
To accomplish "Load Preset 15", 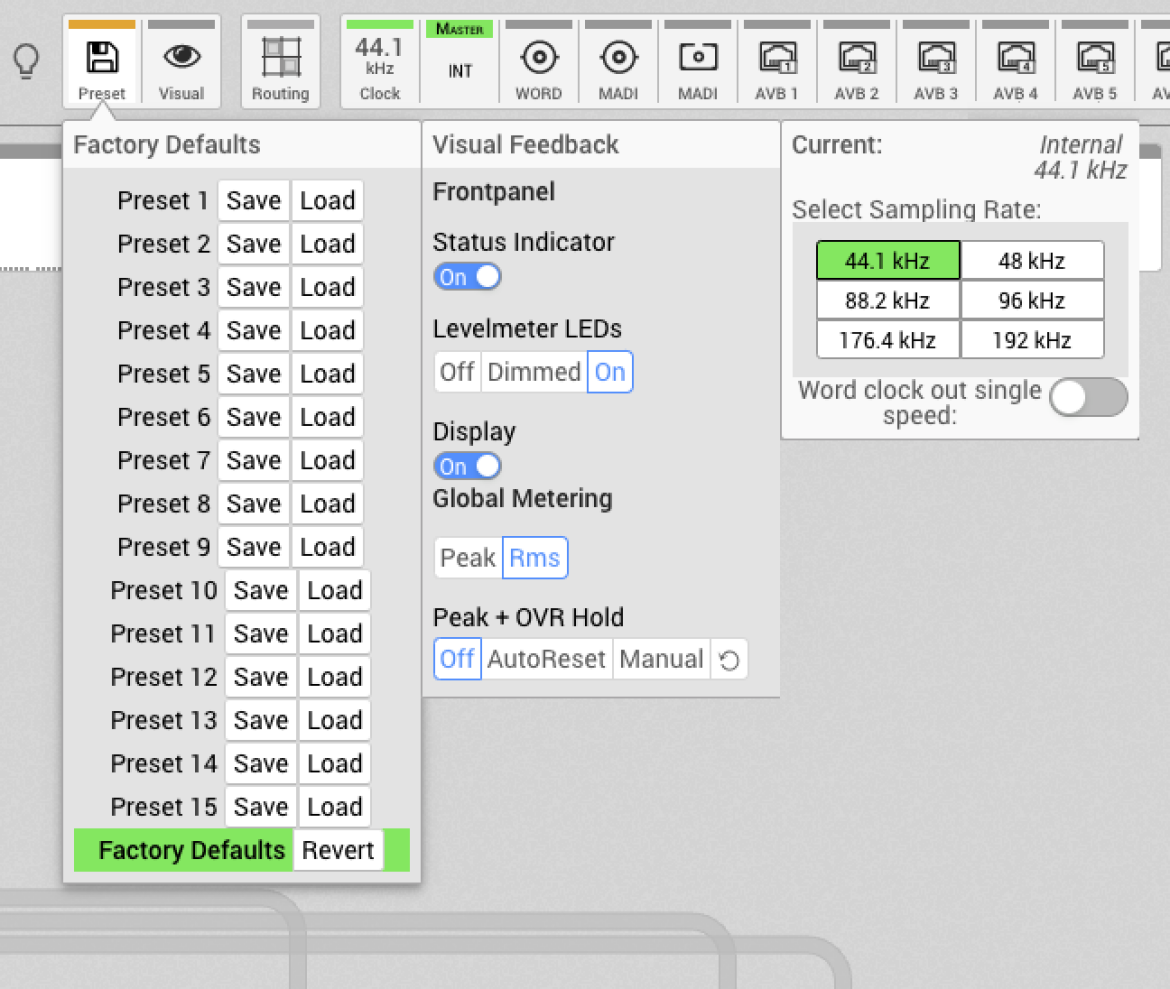I will [x=334, y=807].
